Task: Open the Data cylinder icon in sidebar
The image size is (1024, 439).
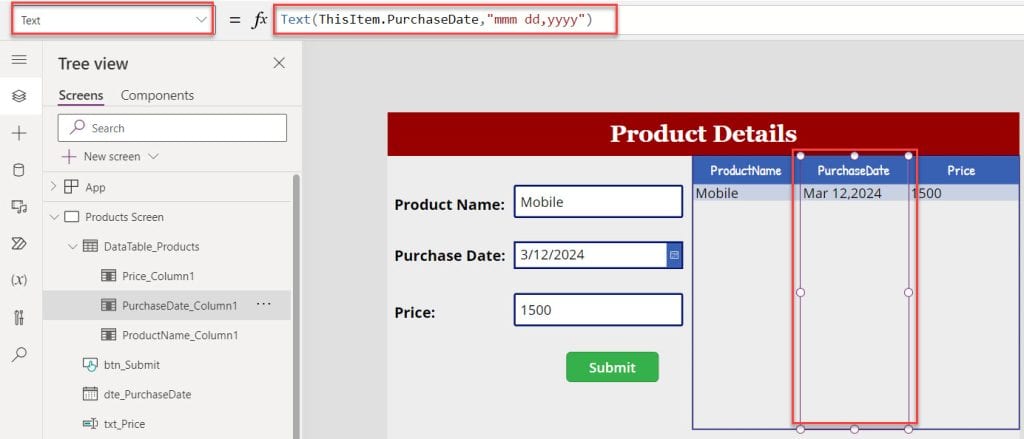Action: pyautogui.click(x=19, y=171)
